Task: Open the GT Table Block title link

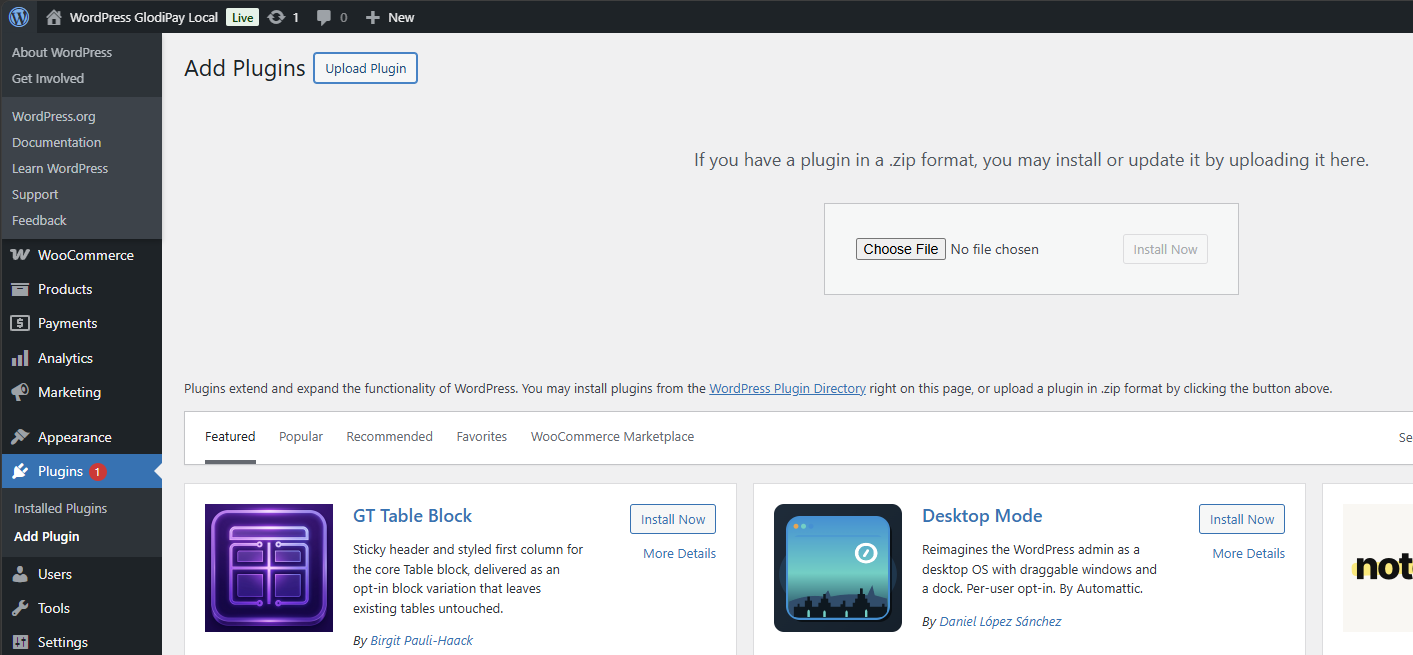Action: (412, 516)
